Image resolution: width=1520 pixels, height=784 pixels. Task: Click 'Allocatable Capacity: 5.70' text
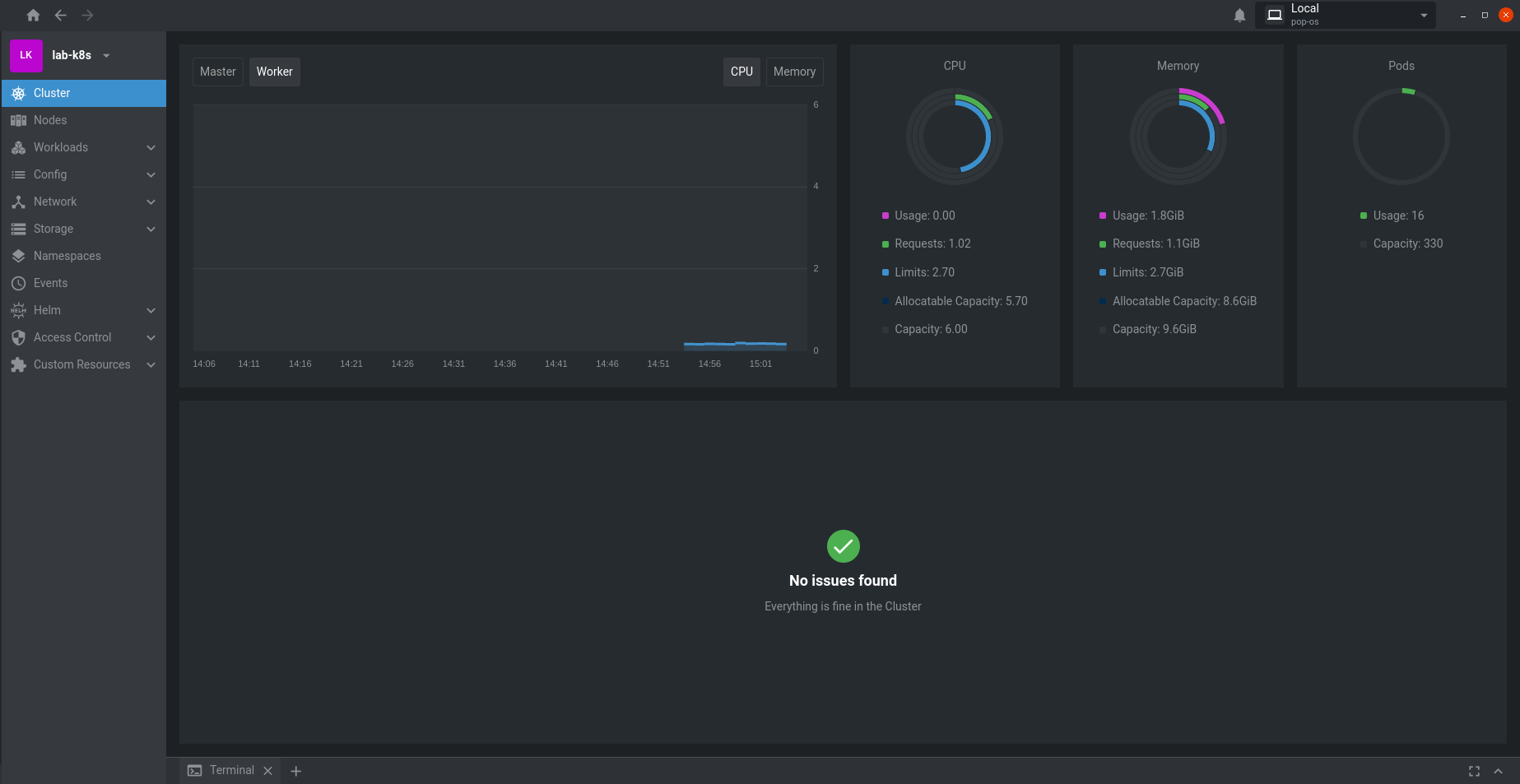pos(961,301)
